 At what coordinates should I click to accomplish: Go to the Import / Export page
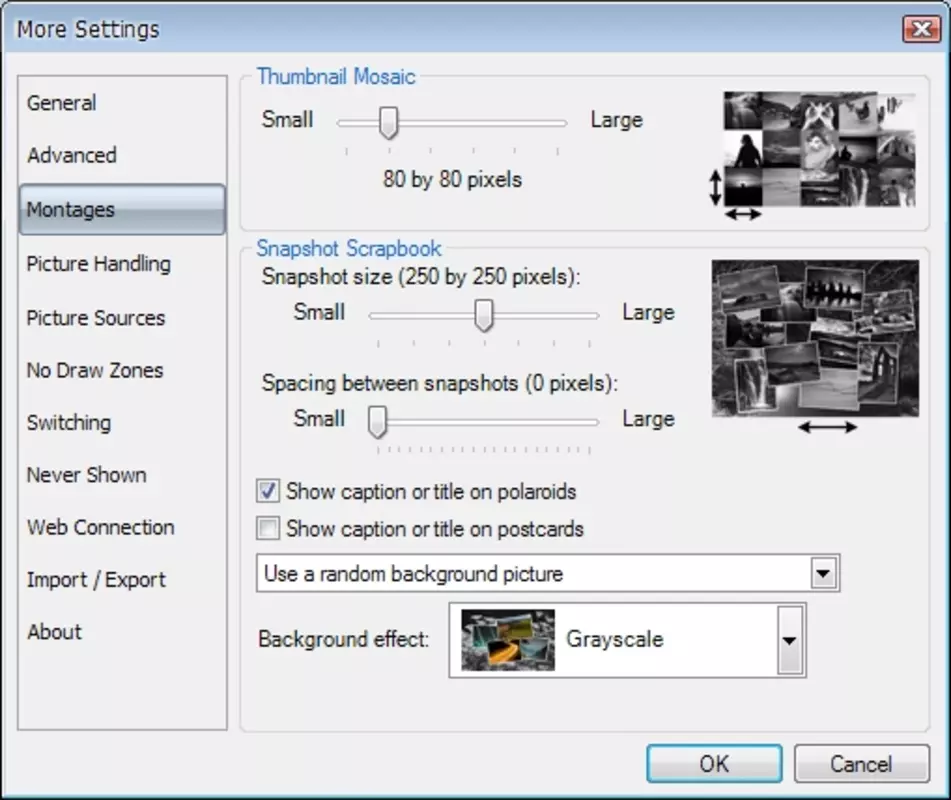96,579
